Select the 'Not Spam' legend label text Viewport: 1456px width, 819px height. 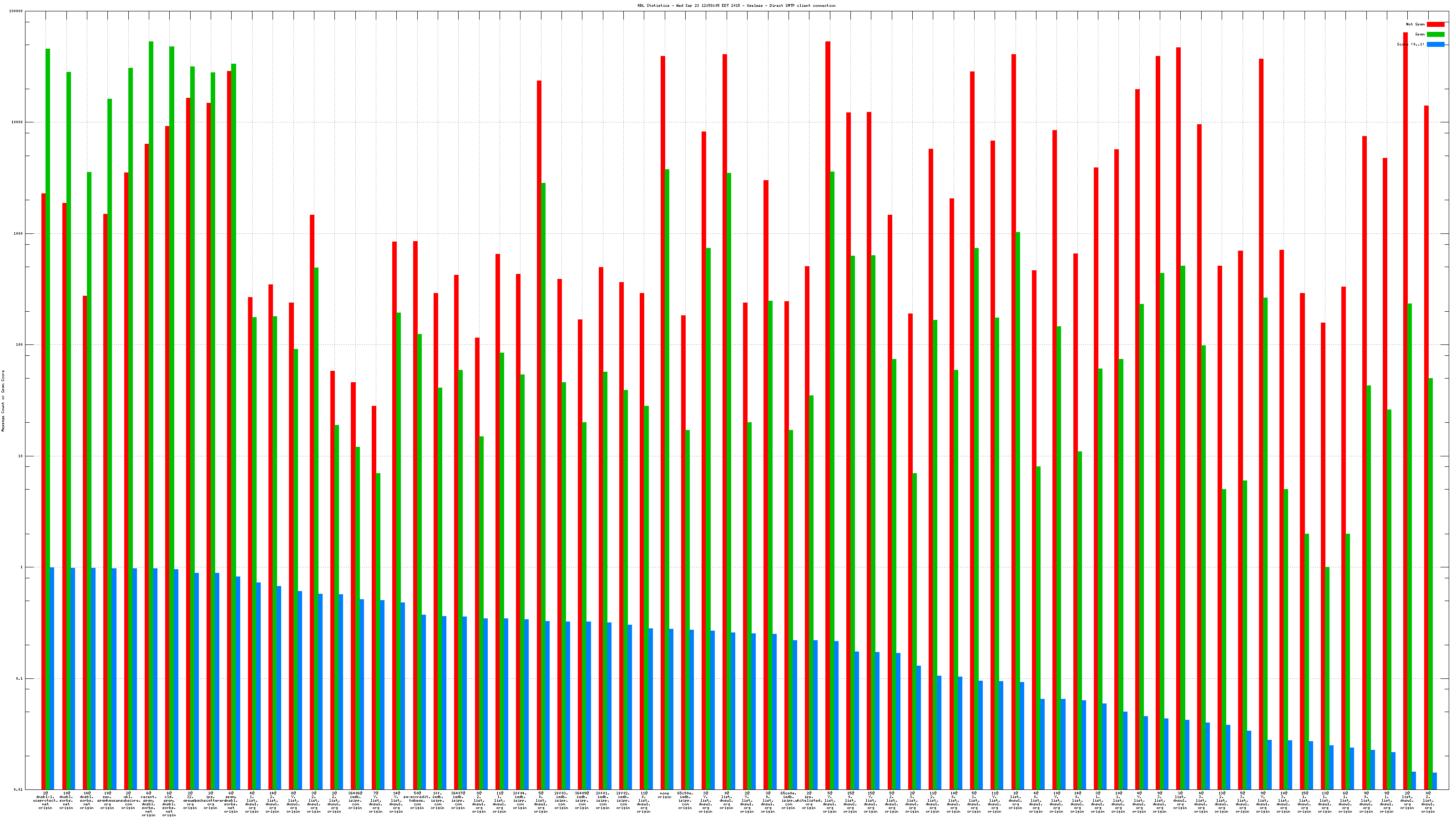(x=1416, y=24)
